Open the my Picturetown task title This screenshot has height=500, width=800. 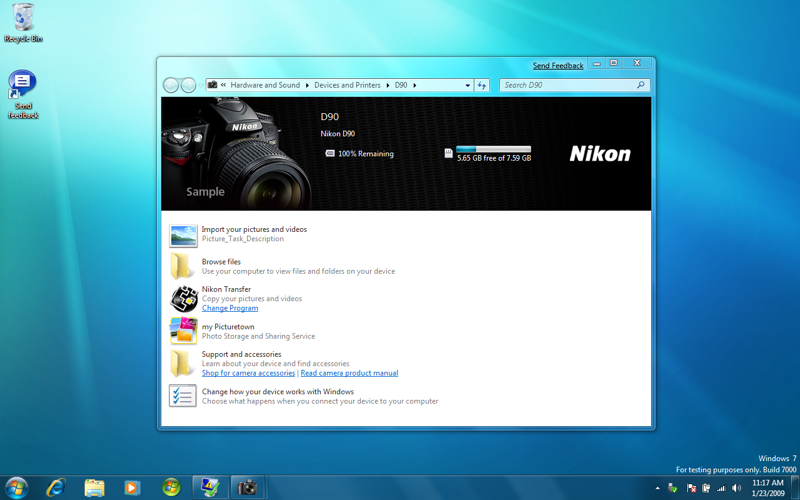(228, 327)
